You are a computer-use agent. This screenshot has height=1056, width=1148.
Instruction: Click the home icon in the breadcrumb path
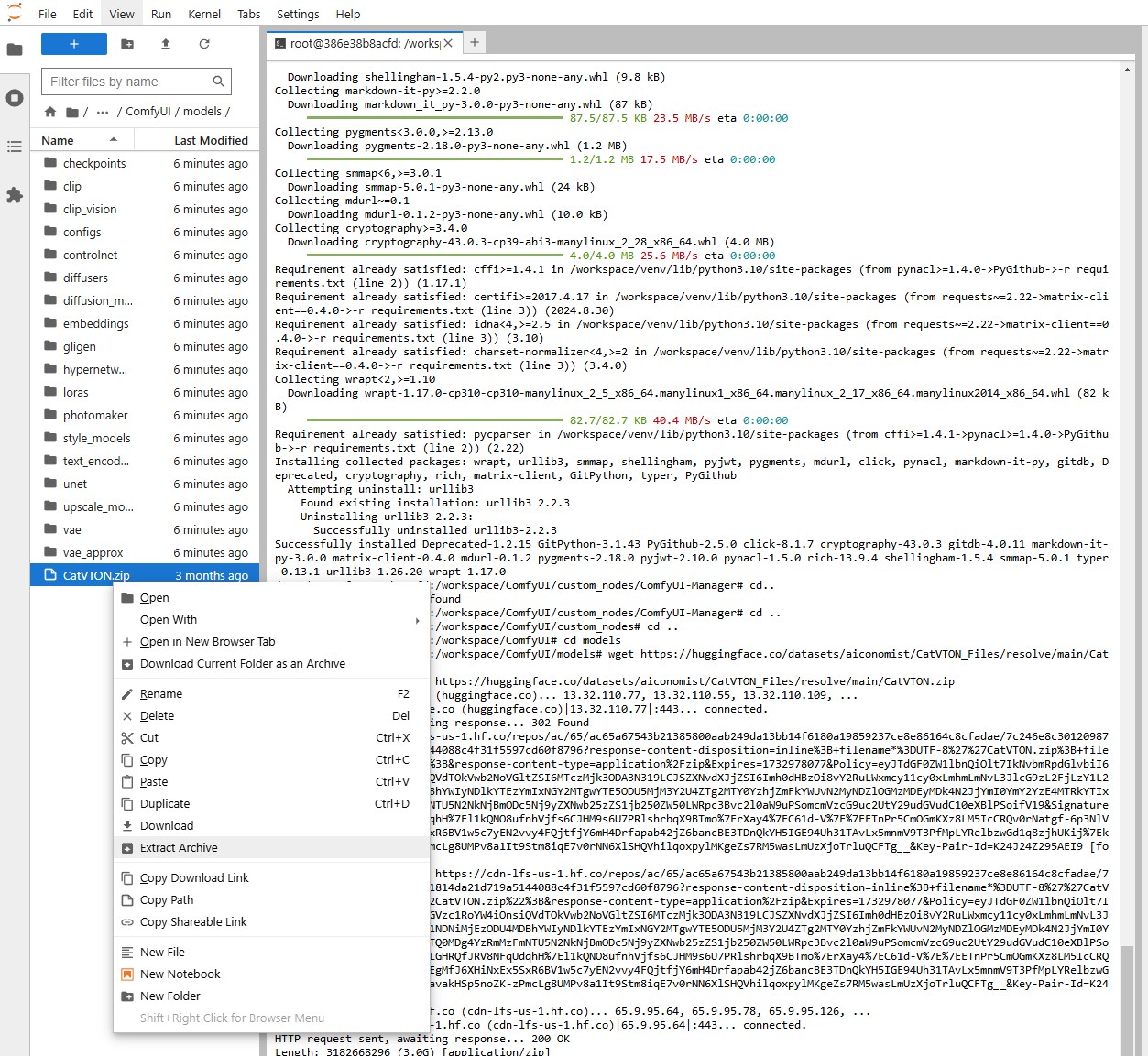point(49,111)
